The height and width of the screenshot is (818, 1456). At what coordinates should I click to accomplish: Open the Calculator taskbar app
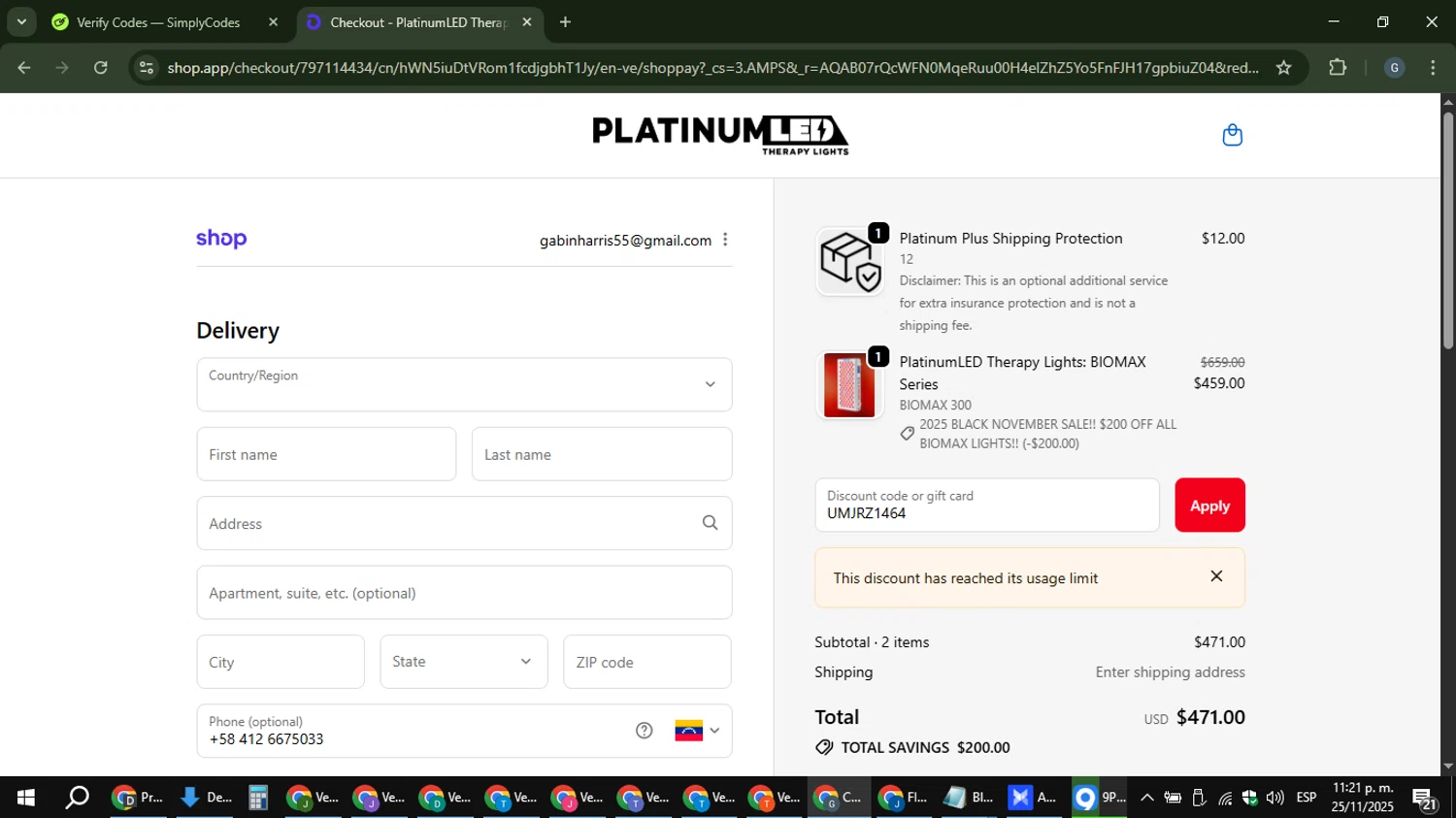[257, 798]
